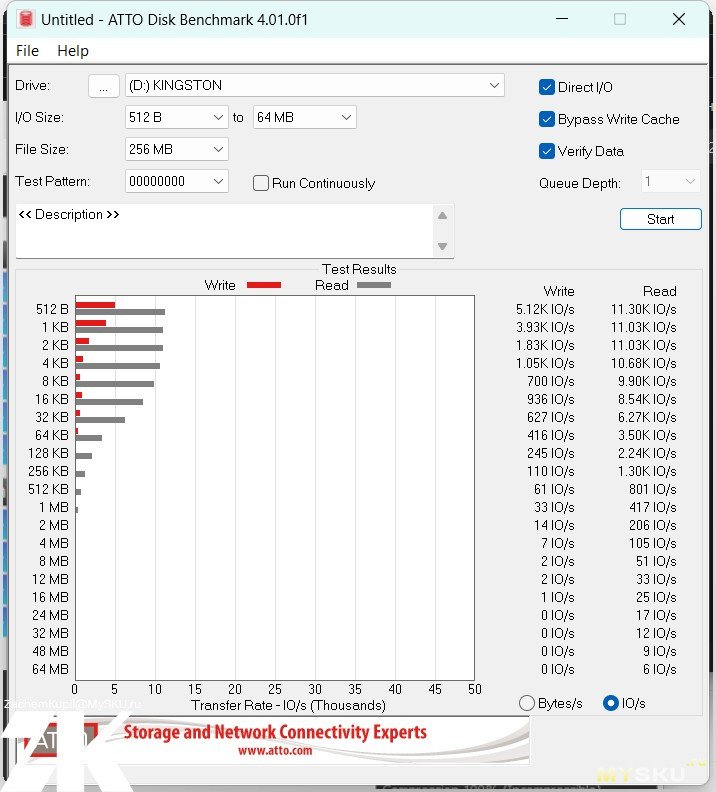Click the red Write legend swatch

[264, 285]
